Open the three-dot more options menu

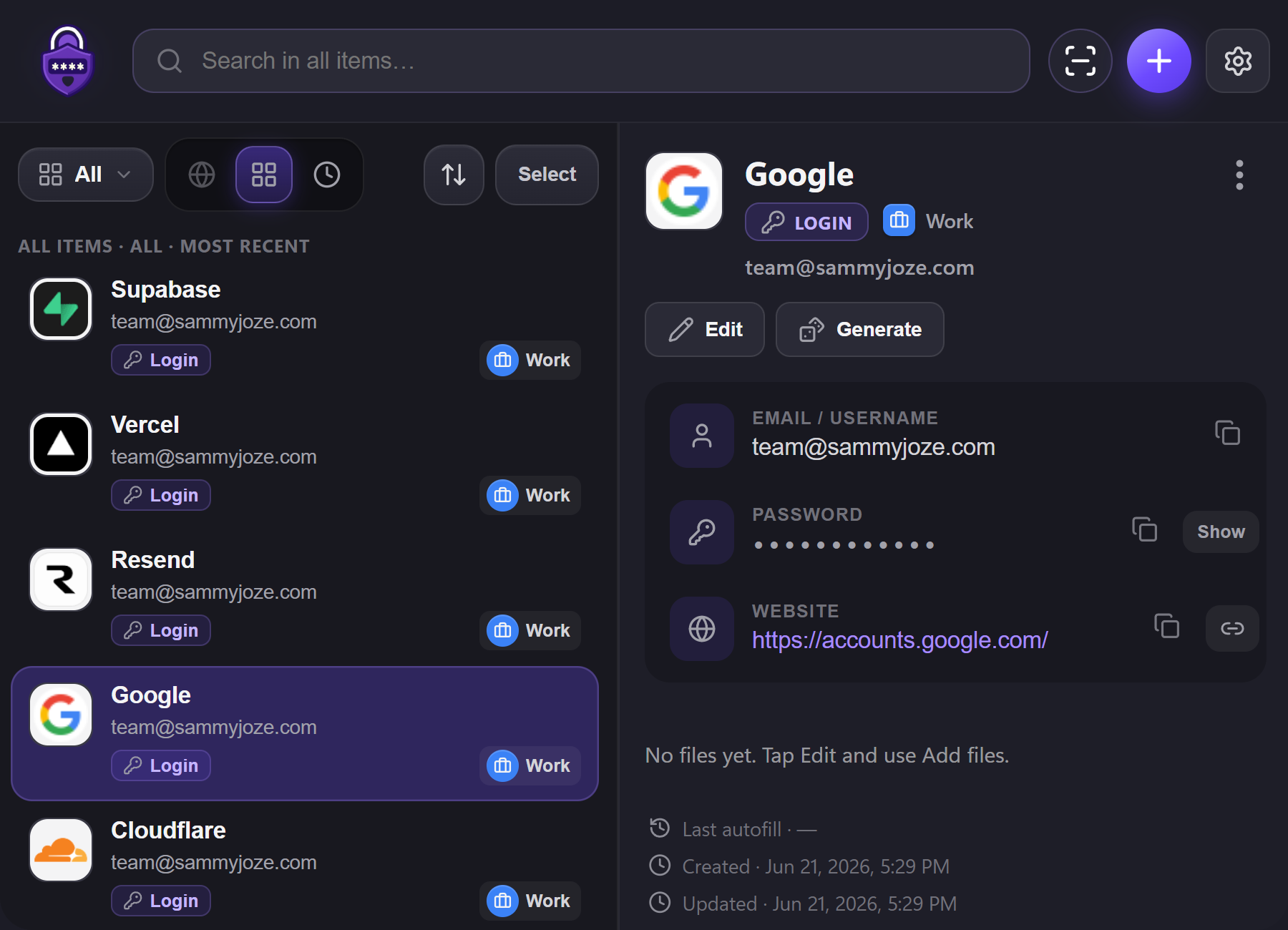point(1239,175)
